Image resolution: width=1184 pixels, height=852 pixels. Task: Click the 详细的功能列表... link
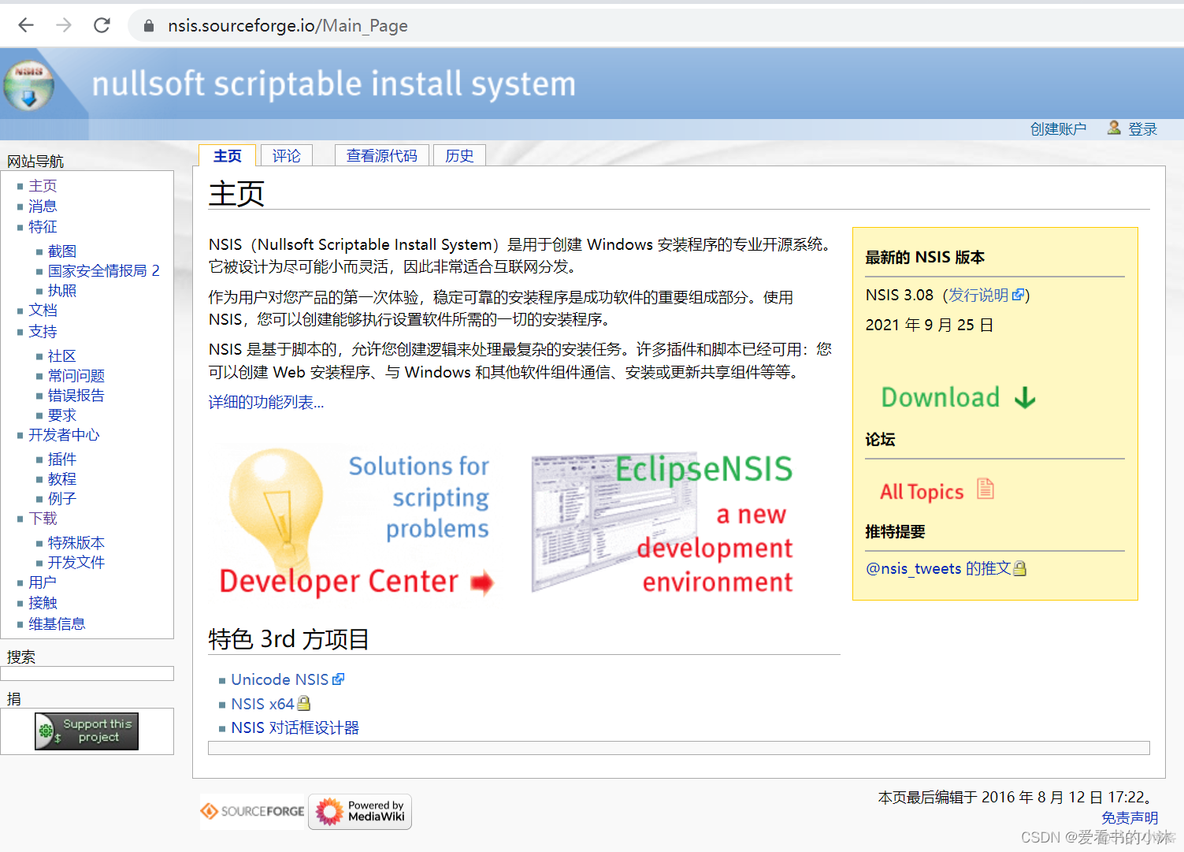click(266, 403)
